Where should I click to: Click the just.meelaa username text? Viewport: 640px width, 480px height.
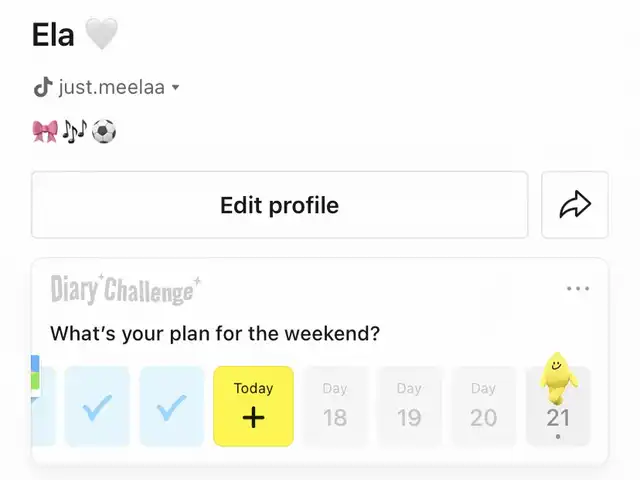(111, 87)
